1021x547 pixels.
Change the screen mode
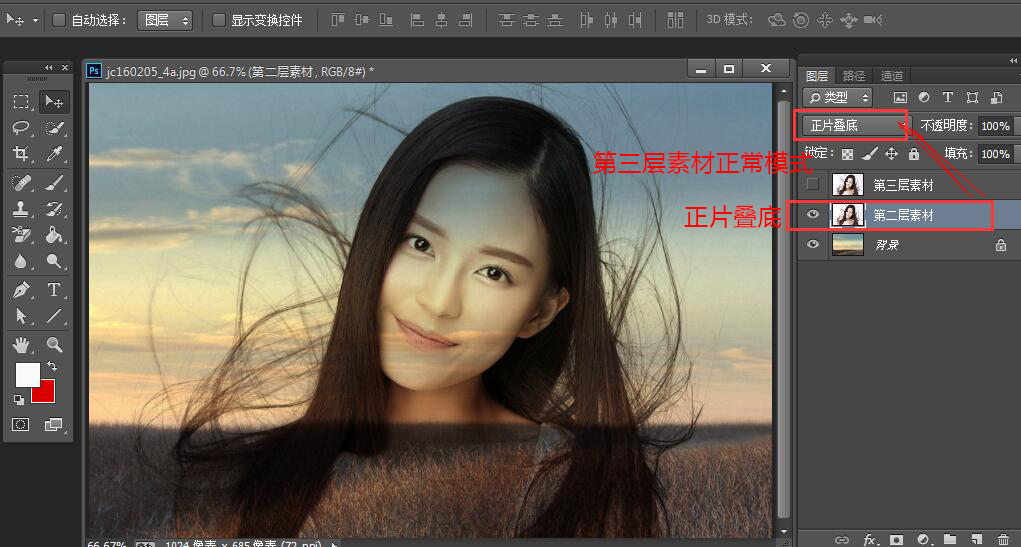coord(53,425)
